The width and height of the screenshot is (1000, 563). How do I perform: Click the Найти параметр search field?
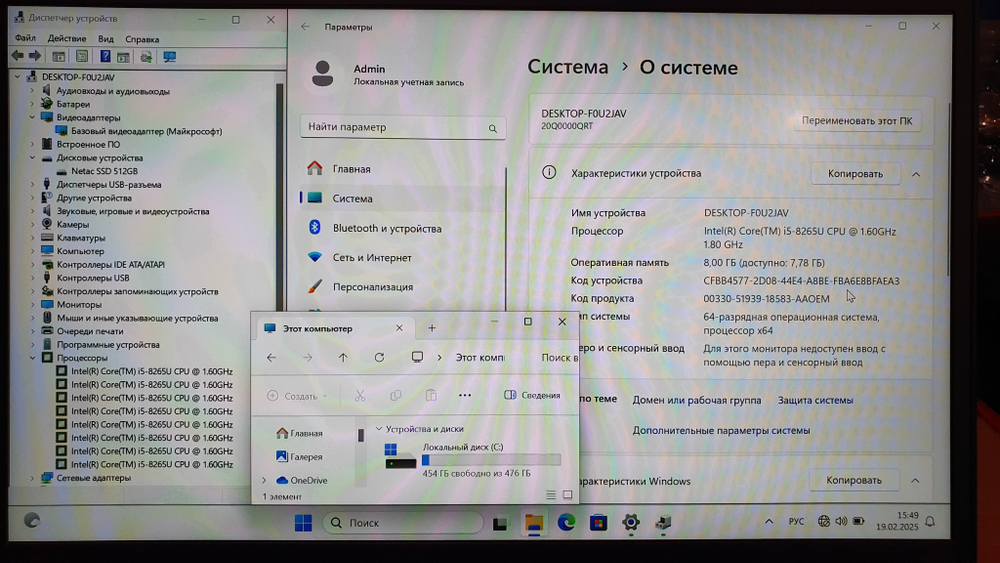click(403, 128)
